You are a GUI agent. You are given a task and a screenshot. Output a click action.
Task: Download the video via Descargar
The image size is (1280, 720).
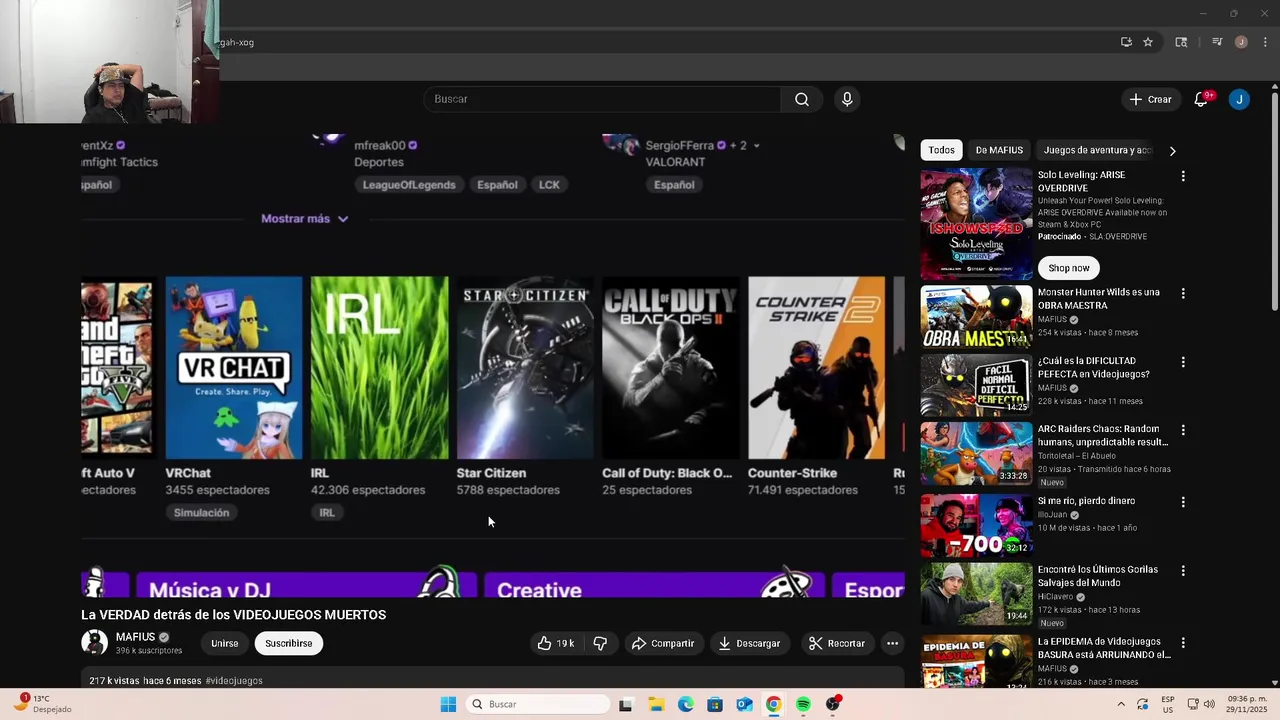coord(749,643)
